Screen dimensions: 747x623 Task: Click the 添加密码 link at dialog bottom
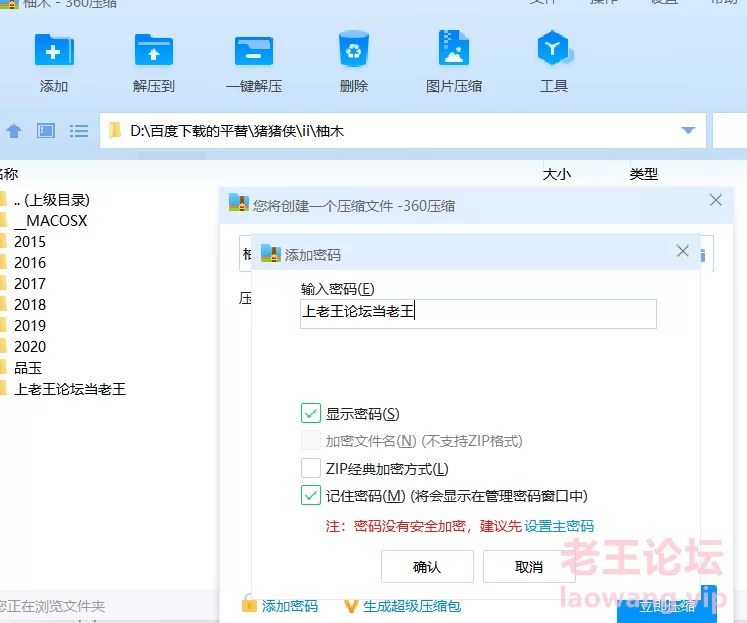tap(289, 606)
